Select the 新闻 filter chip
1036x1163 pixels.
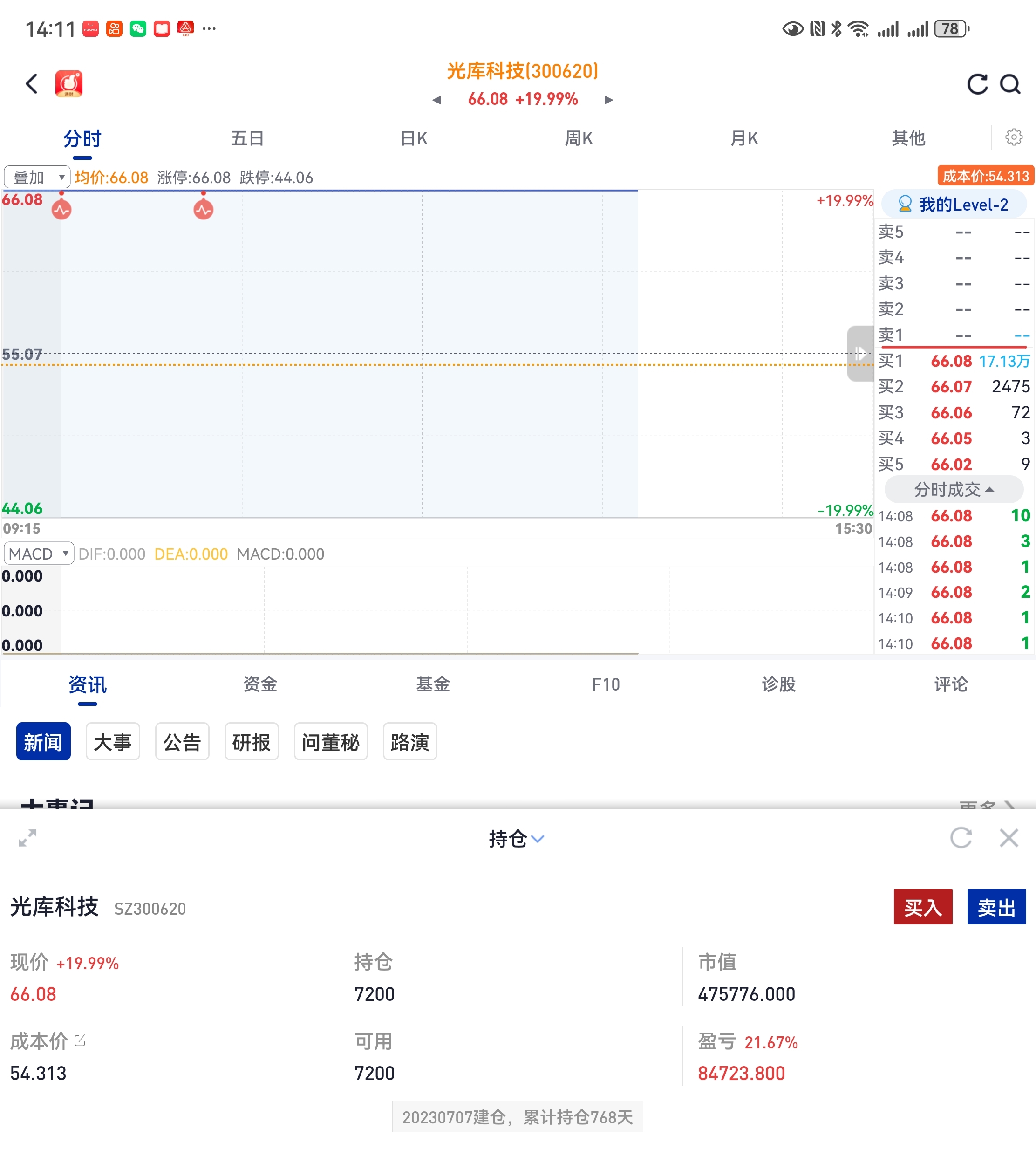click(x=43, y=742)
